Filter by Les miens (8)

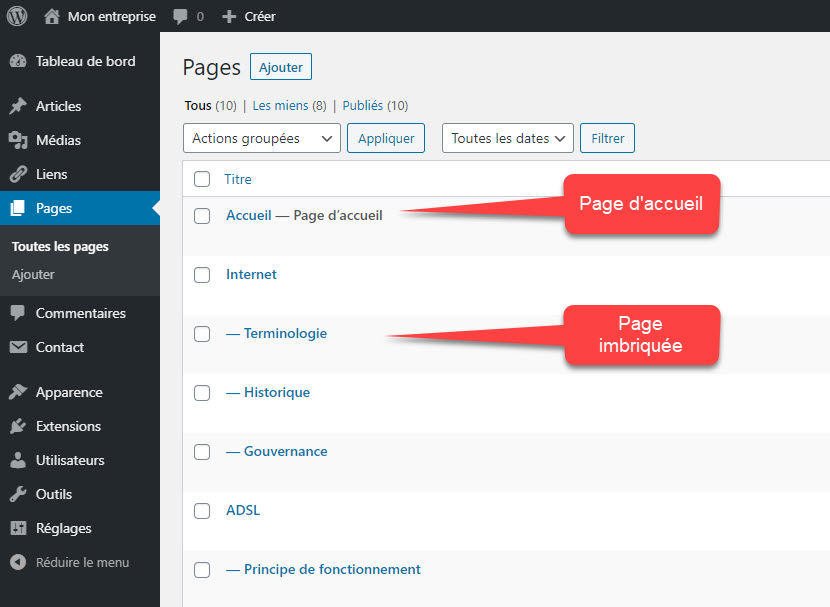coord(289,105)
